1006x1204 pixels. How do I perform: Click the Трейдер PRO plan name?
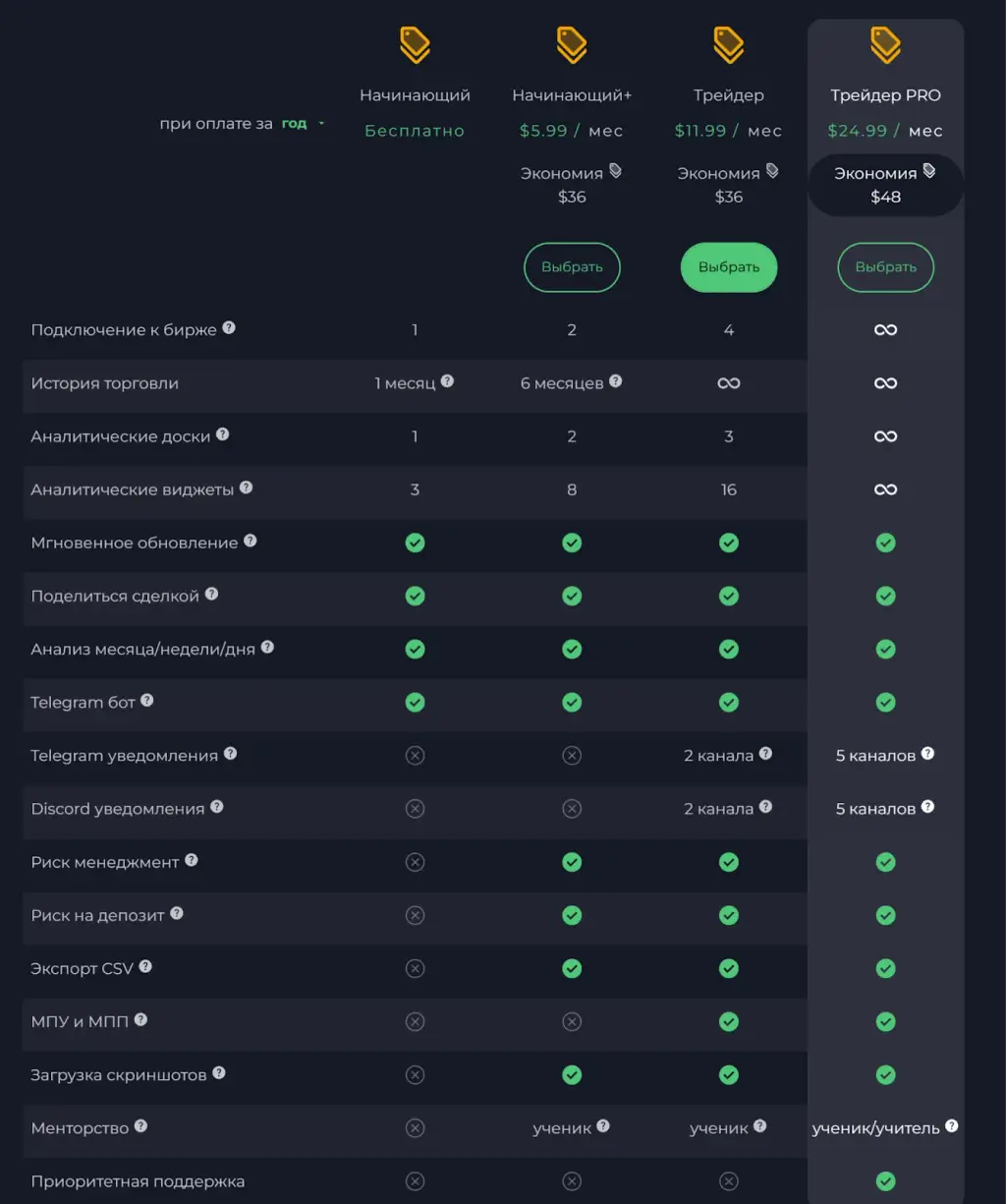click(886, 95)
